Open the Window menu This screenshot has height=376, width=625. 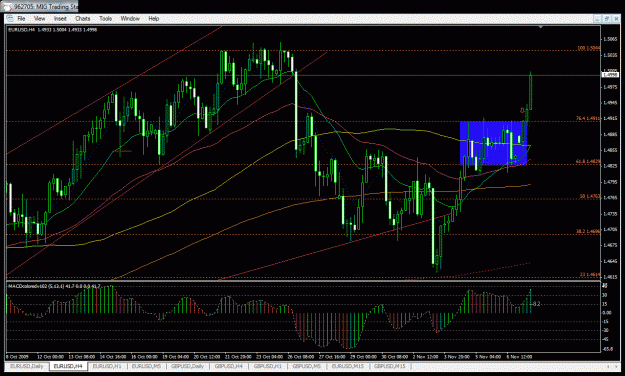130,18
